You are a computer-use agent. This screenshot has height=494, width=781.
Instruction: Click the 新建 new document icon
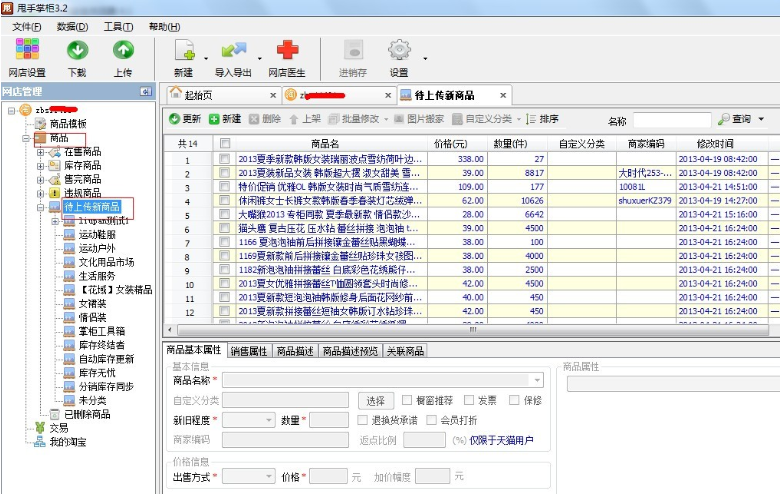click(x=184, y=50)
